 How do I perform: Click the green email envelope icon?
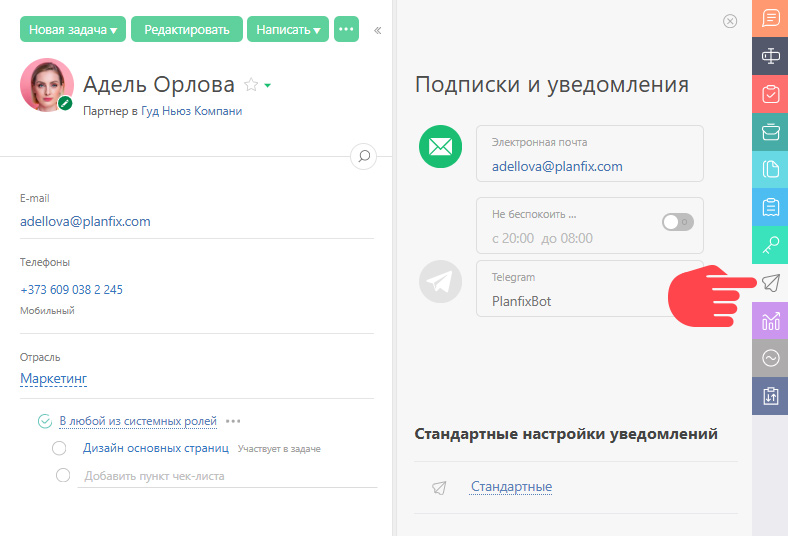440,146
